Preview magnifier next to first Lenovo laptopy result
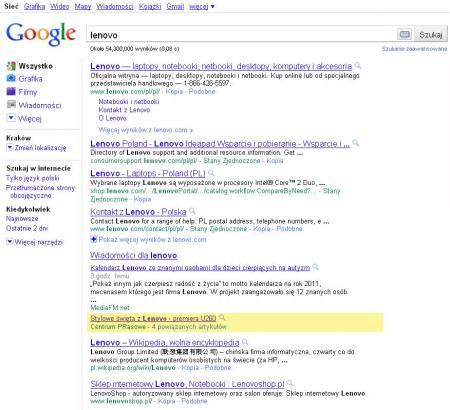The width and height of the screenshot is (450, 410). click(x=358, y=65)
